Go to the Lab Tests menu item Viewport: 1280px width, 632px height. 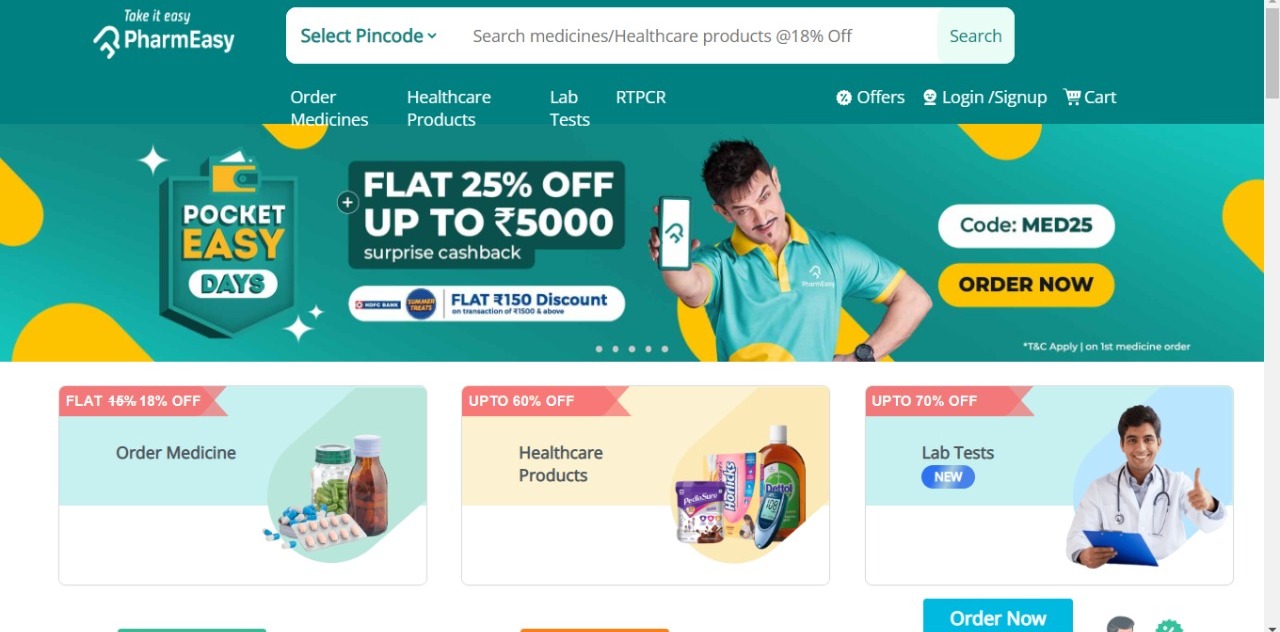[570, 108]
